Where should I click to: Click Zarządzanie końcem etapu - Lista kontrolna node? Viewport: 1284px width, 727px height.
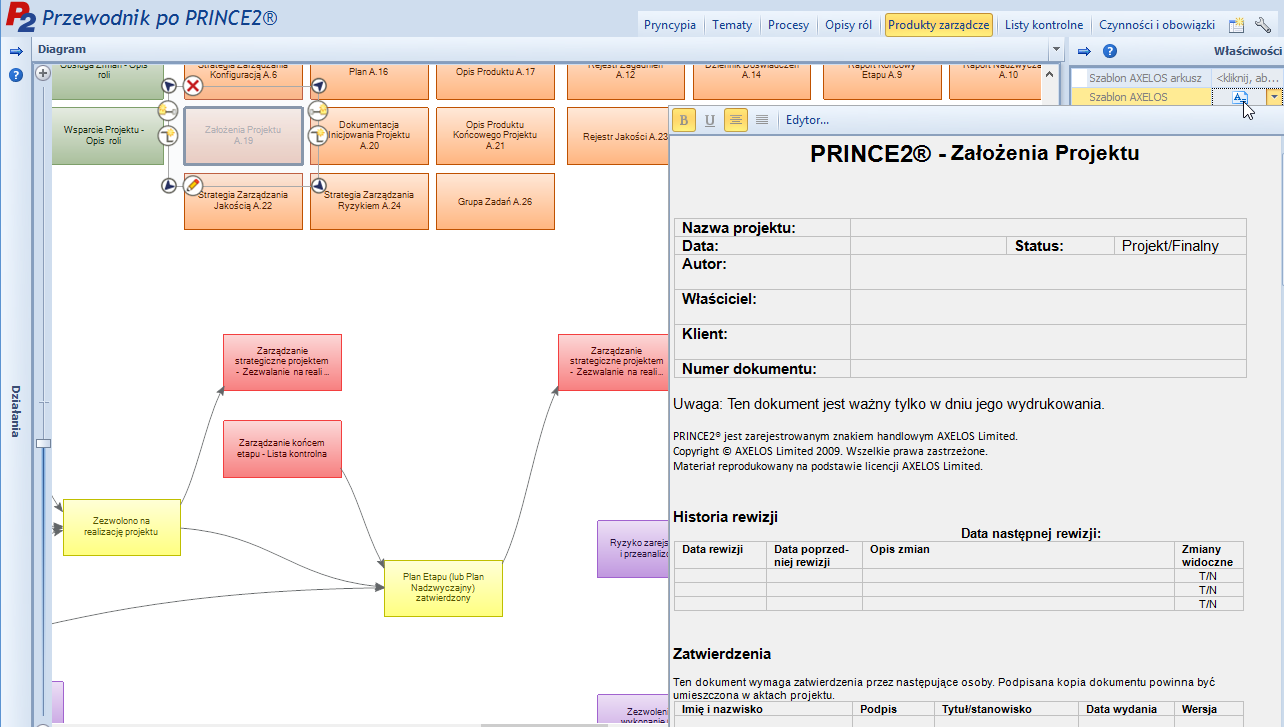pyautogui.click(x=282, y=448)
